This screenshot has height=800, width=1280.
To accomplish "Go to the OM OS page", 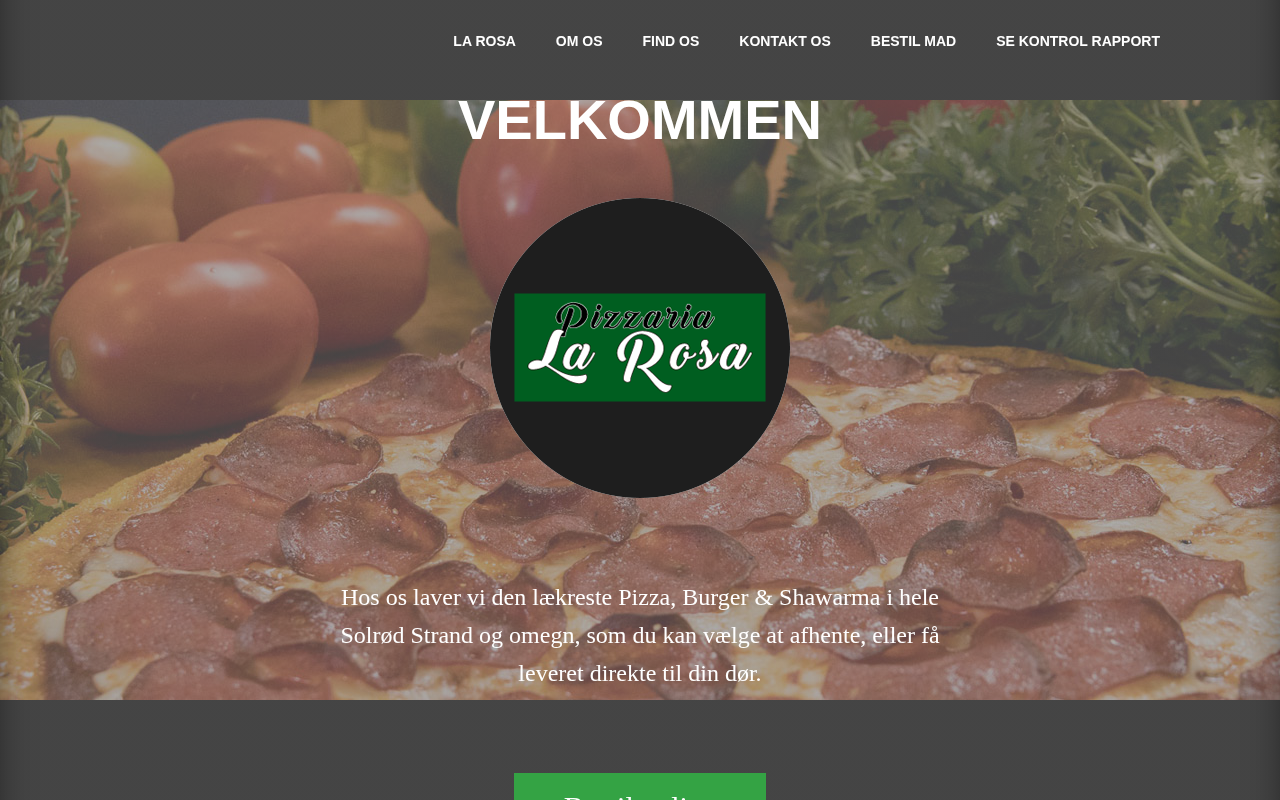I will (579, 41).
